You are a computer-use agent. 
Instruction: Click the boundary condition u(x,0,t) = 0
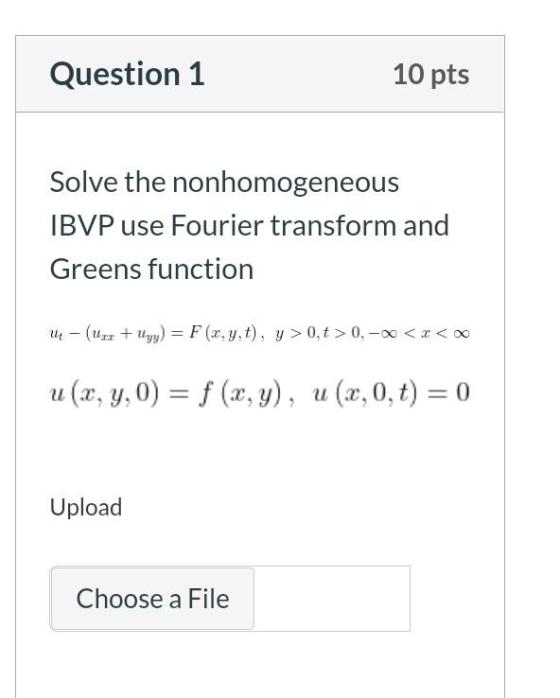coord(391,393)
